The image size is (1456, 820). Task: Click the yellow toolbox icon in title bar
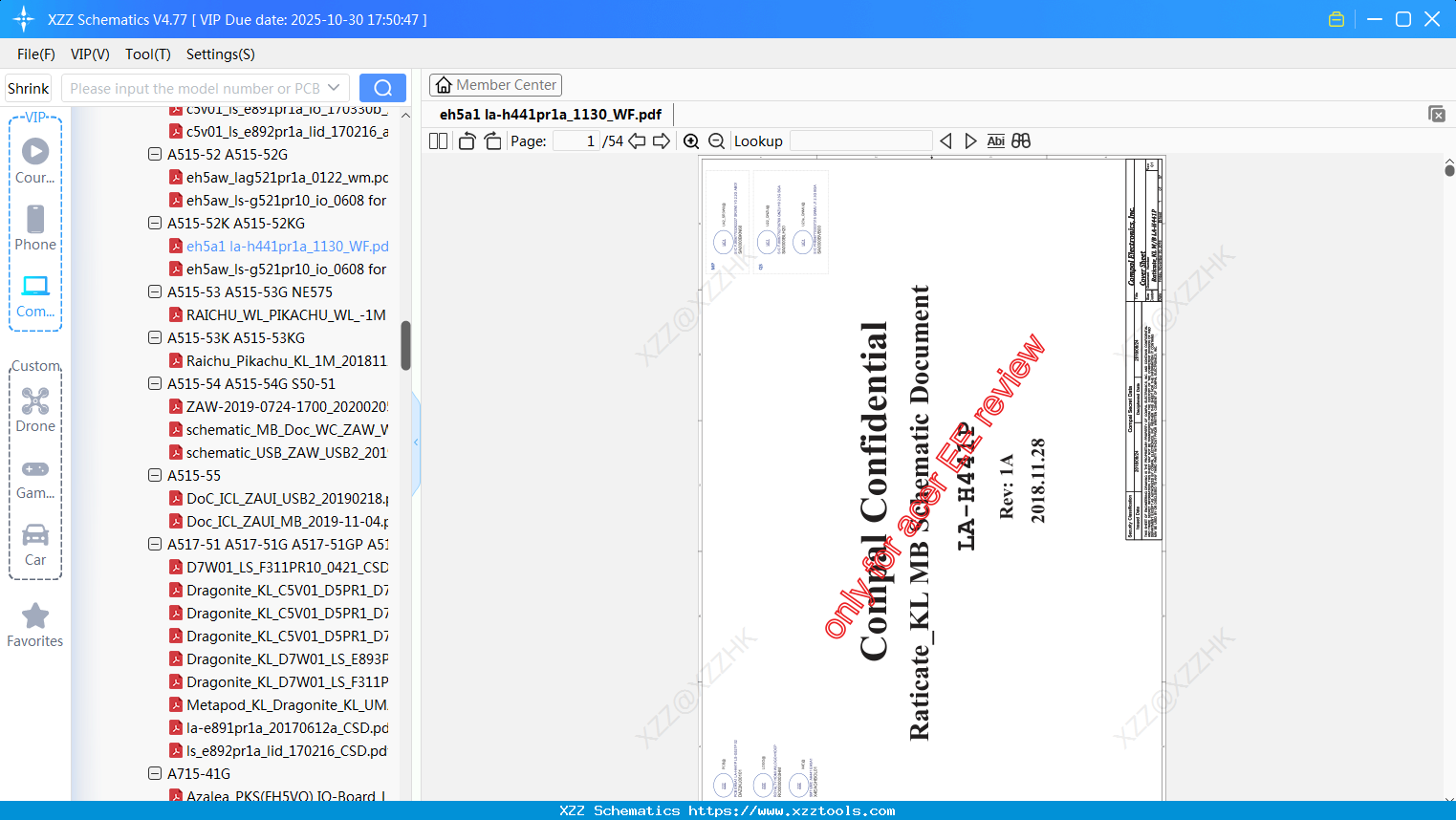pyautogui.click(x=1336, y=19)
